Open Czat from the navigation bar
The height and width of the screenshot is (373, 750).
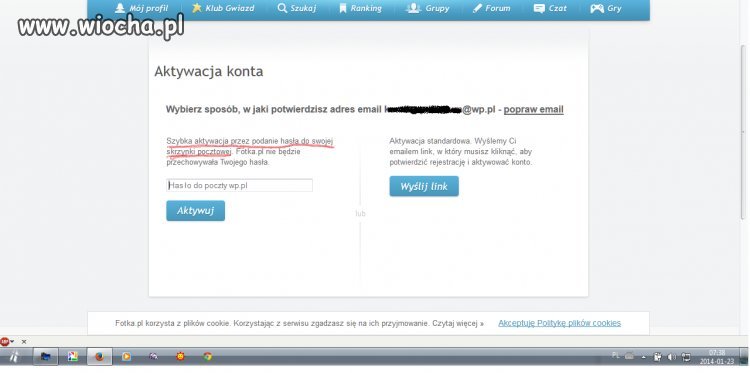coord(550,8)
